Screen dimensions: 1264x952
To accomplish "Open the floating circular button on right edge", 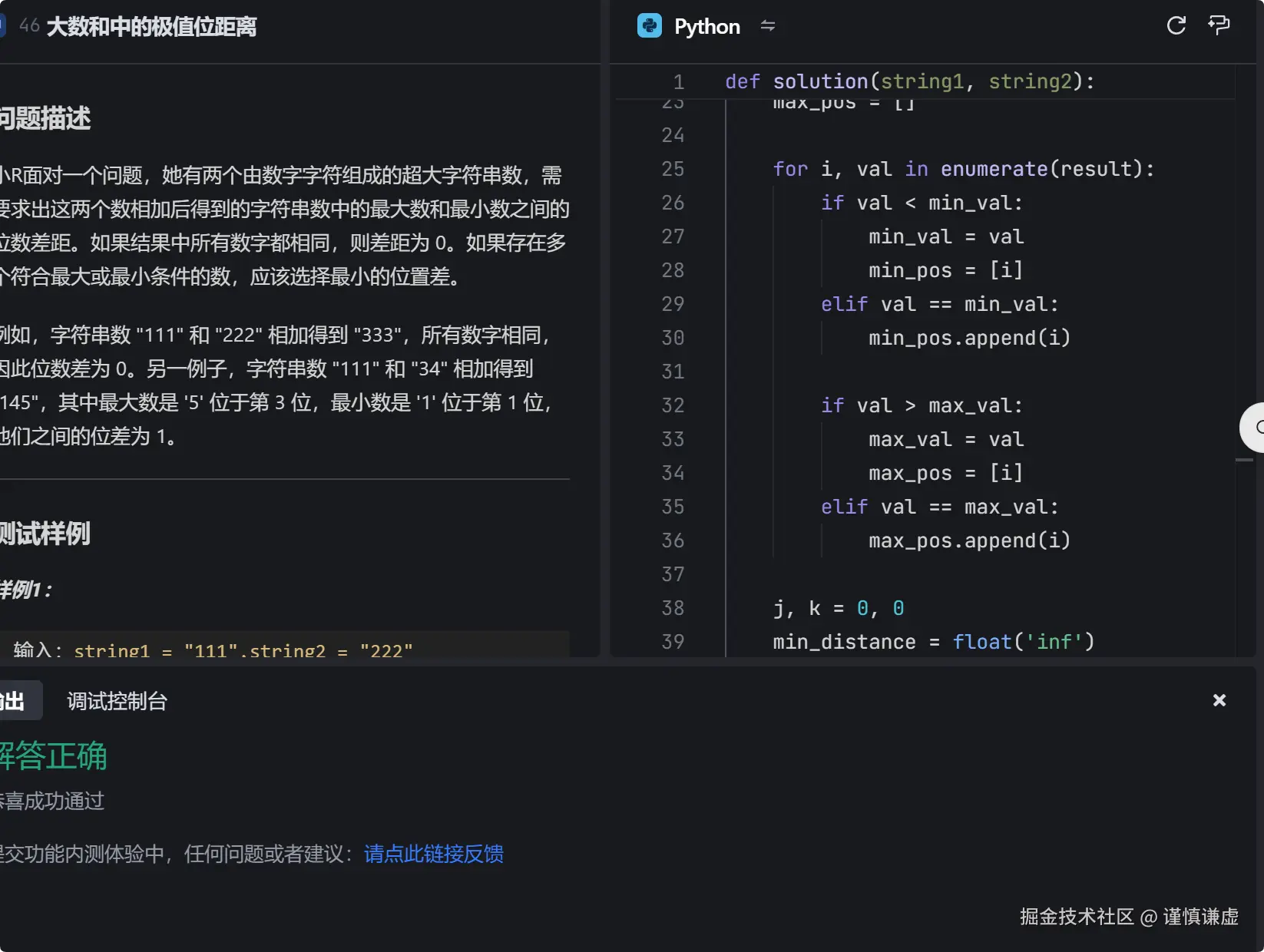I will (x=1257, y=428).
